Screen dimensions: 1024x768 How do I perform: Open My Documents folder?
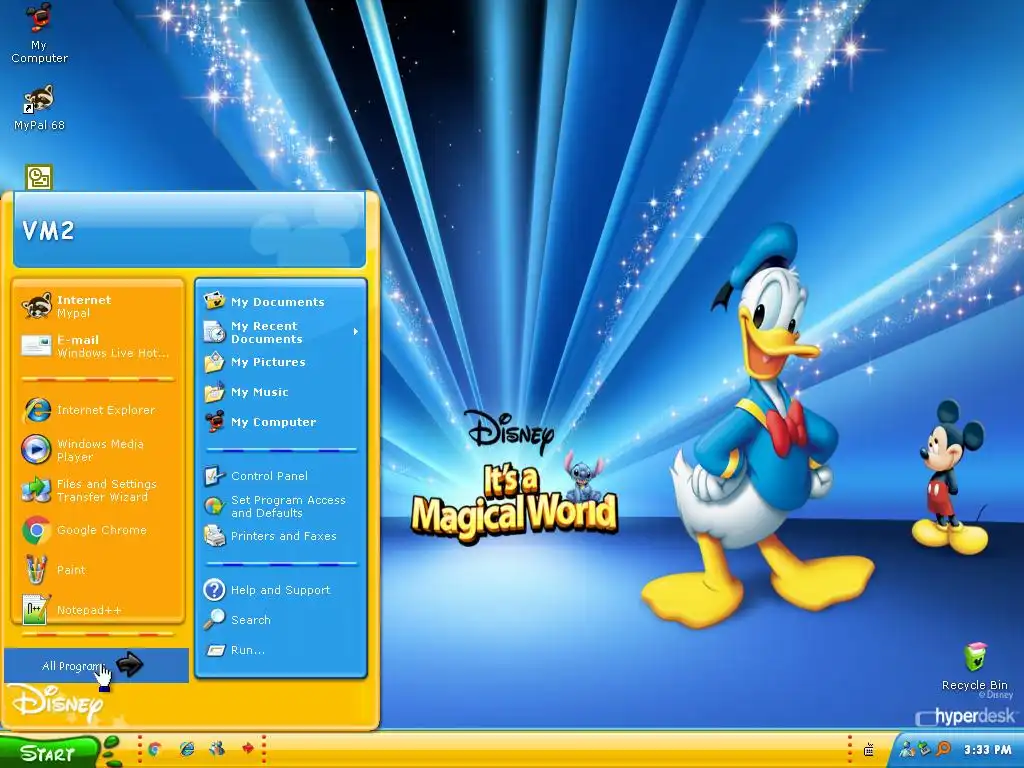pyautogui.click(x=281, y=302)
